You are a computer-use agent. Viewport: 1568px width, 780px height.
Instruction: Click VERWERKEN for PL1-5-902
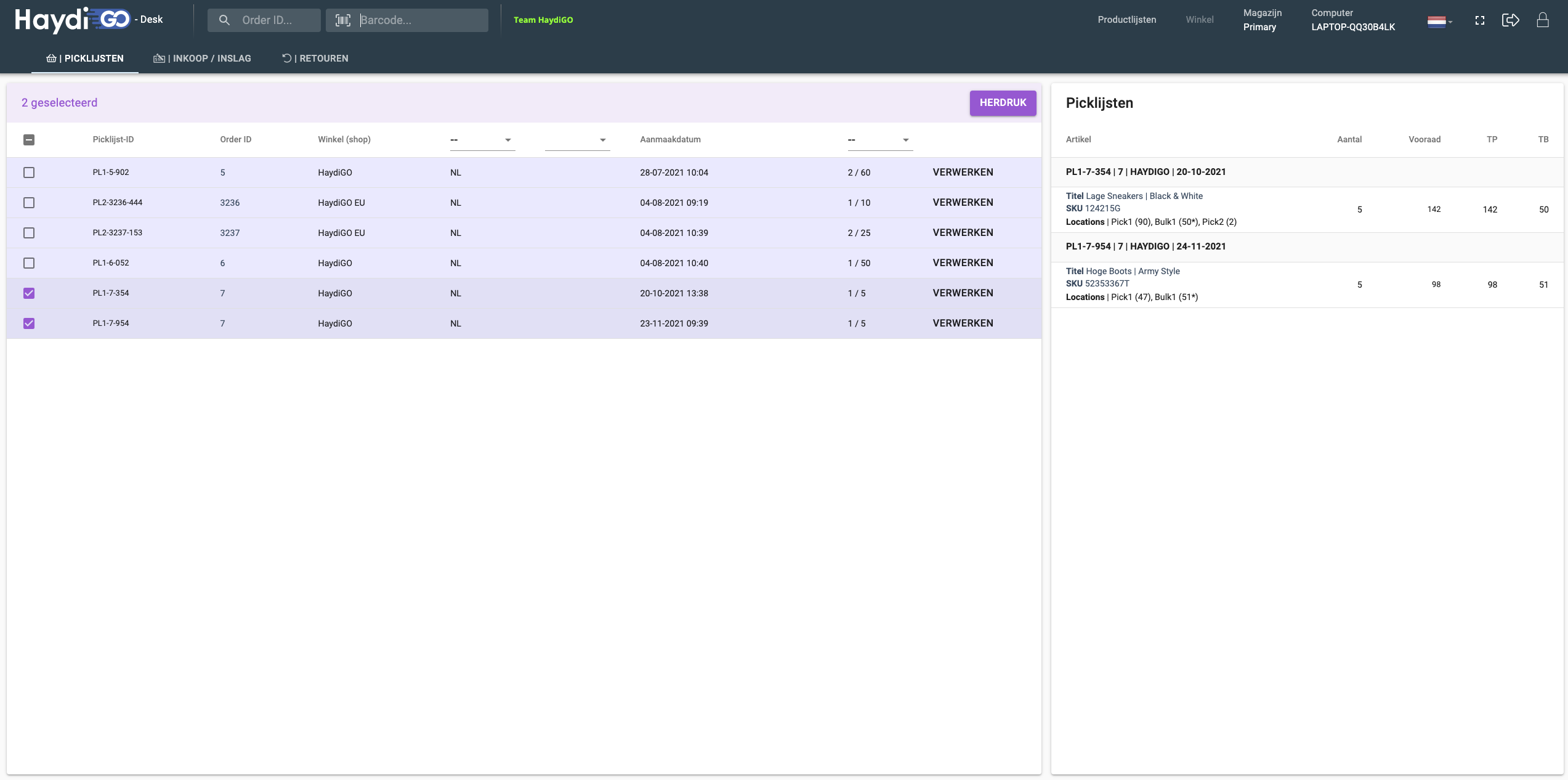pyautogui.click(x=963, y=173)
